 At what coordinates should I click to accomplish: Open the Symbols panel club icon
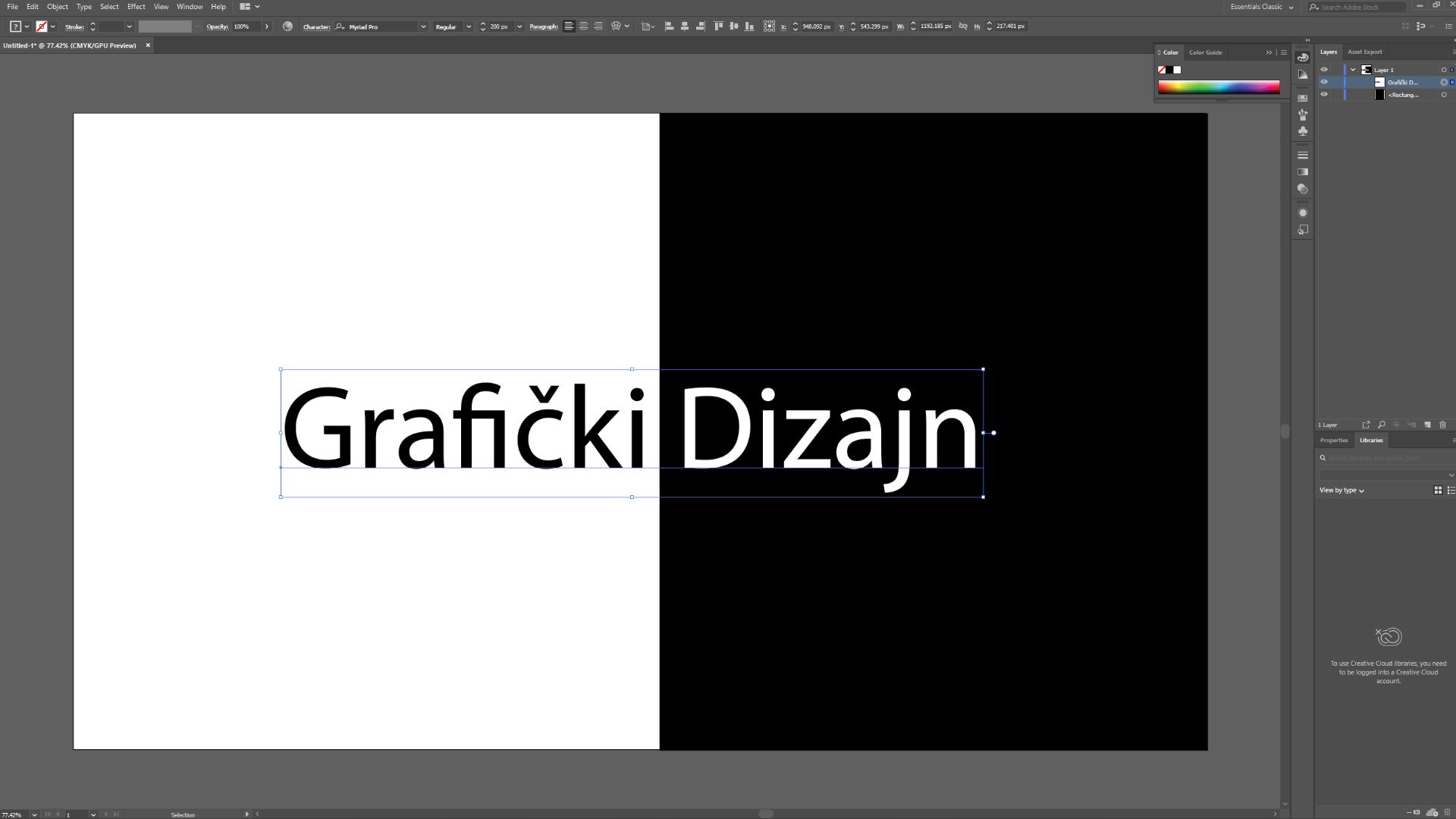[x=1303, y=131]
